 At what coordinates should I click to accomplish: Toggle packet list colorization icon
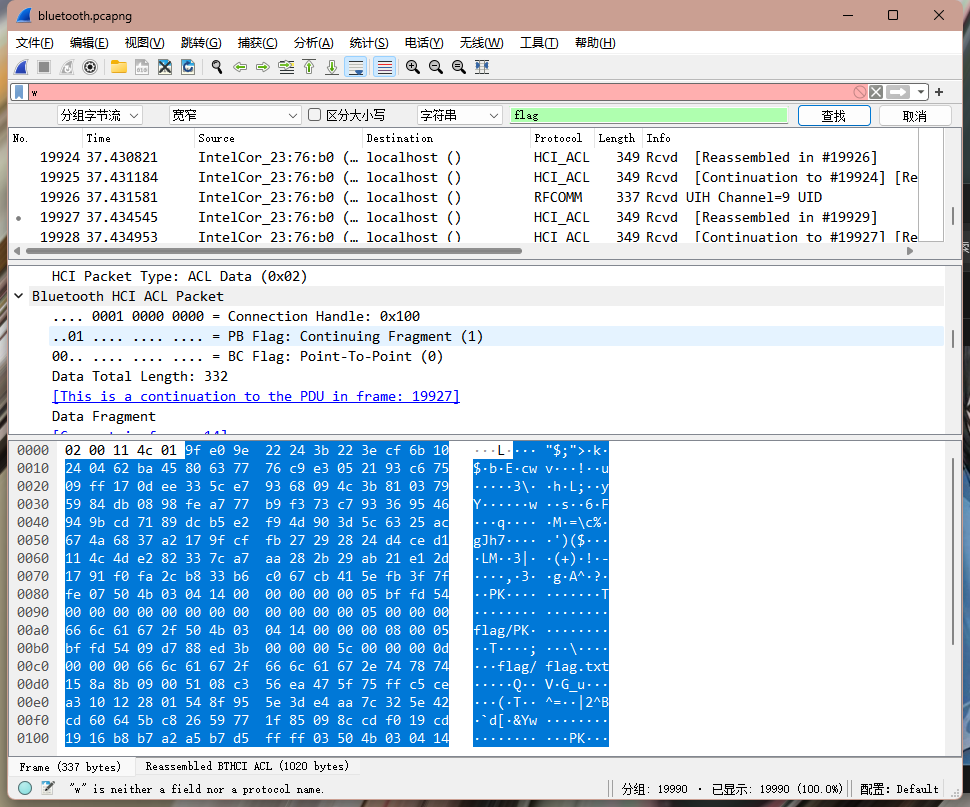point(384,67)
